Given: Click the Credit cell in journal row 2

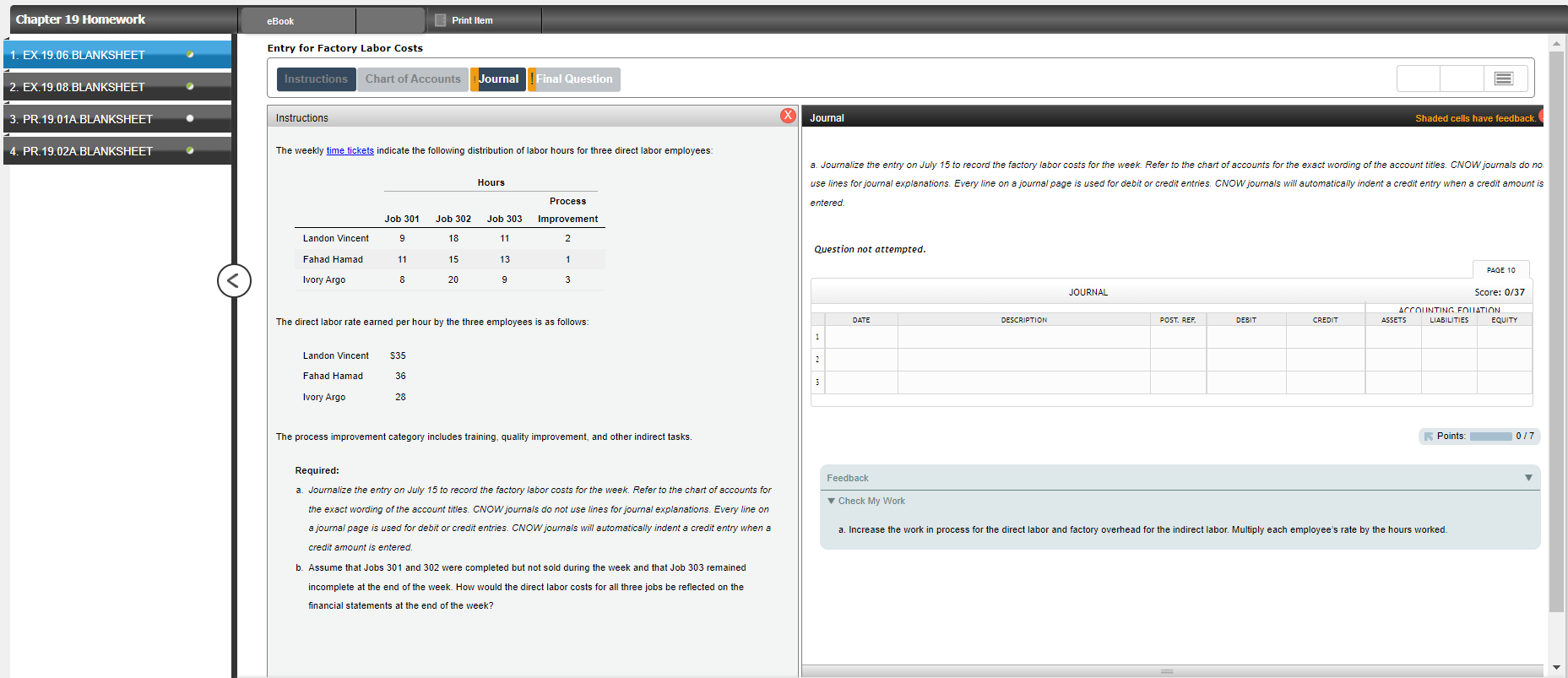Looking at the screenshot, I should click(x=1326, y=360).
